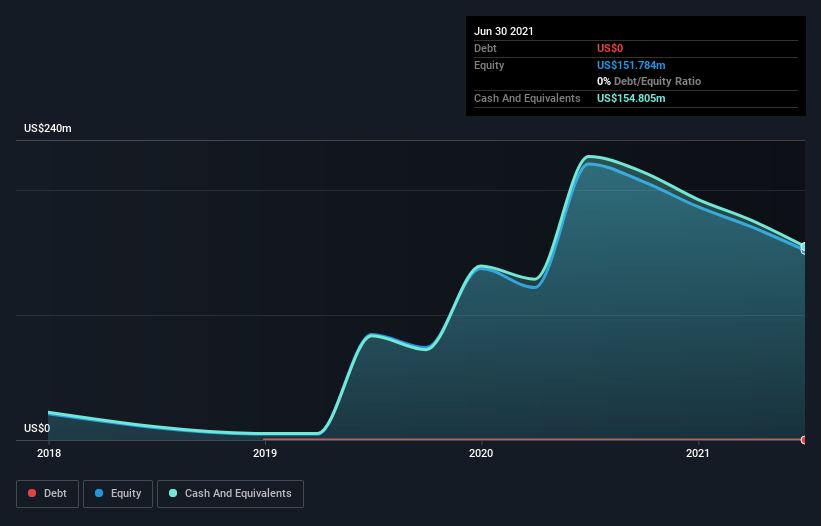821x526 pixels.
Task: Click the Debt row label in tooltip
Action: [485, 48]
